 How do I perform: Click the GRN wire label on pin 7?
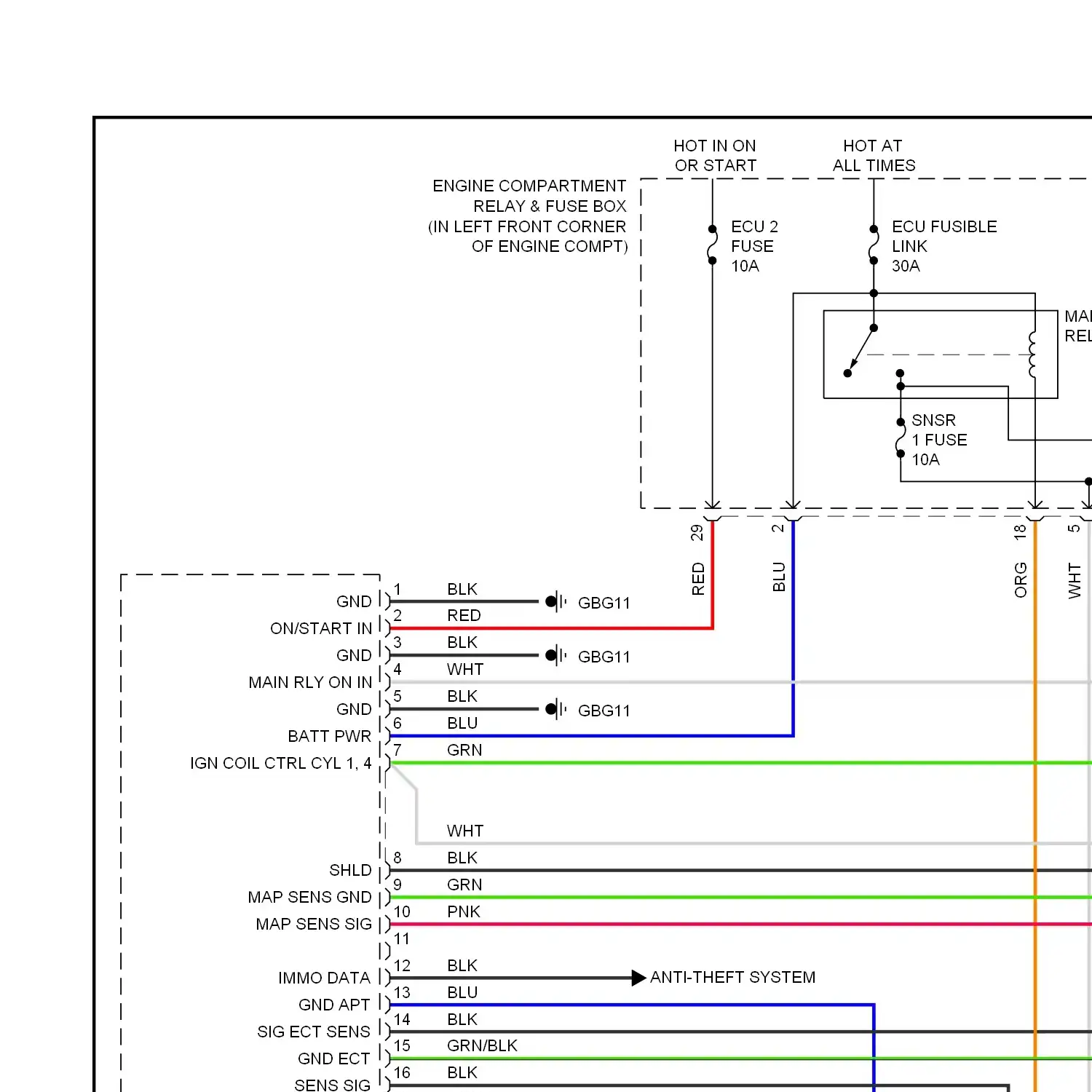(x=464, y=750)
